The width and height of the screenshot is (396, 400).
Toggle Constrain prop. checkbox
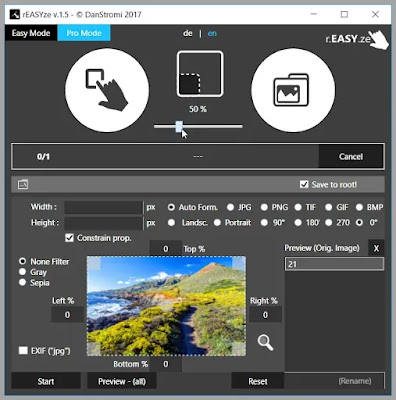pos(69,238)
